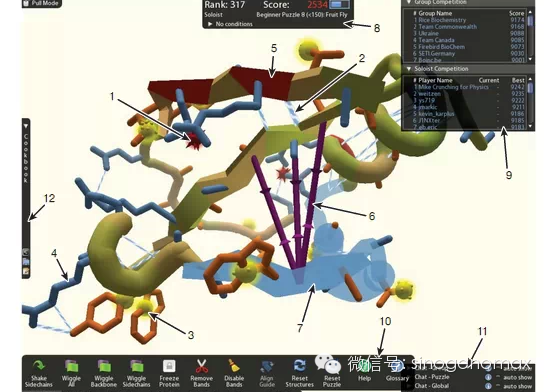Screen dimensions: 549x392
Task: Click the Remove Bands scissors icon
Action: tap(202, 366)
